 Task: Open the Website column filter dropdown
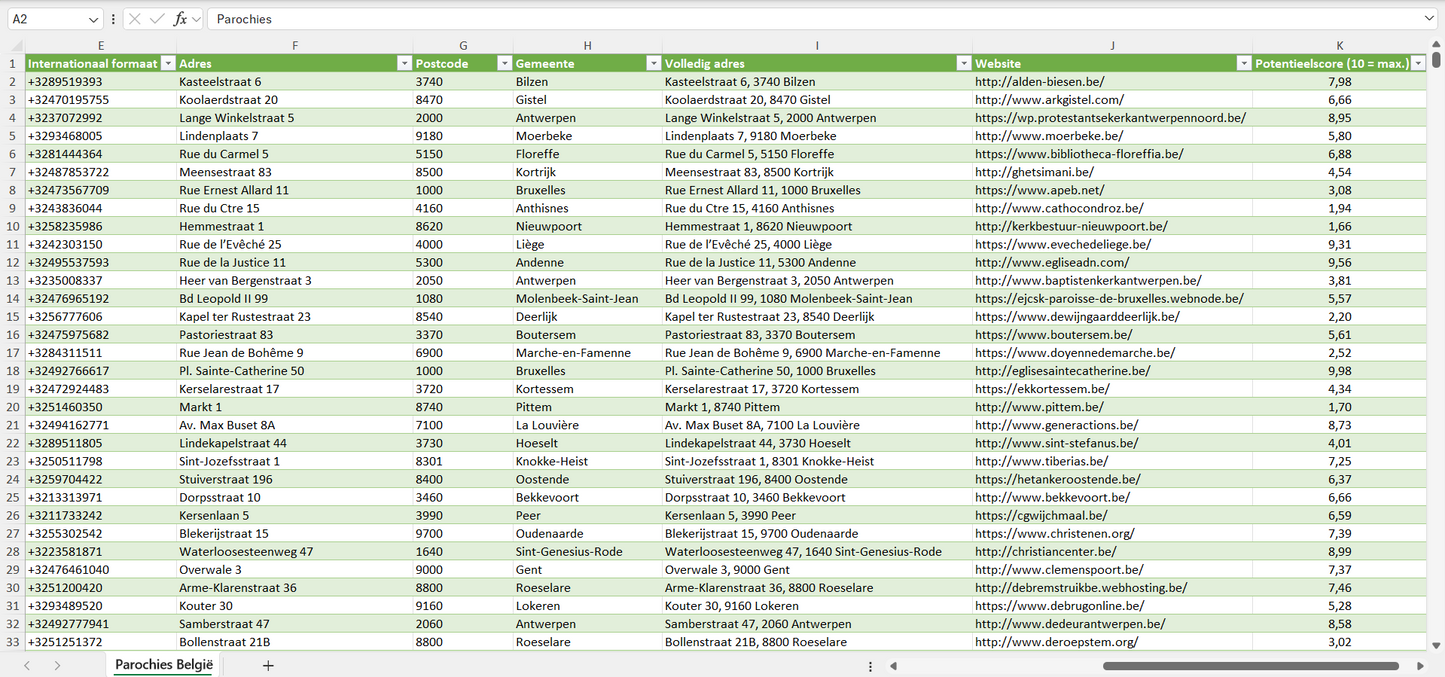coord(1243,64)
